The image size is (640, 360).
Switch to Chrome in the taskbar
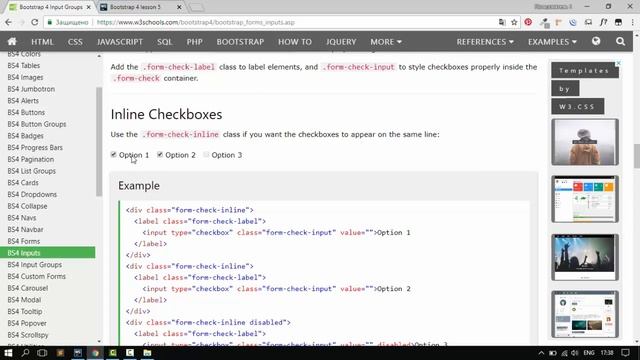coord(95,353)
